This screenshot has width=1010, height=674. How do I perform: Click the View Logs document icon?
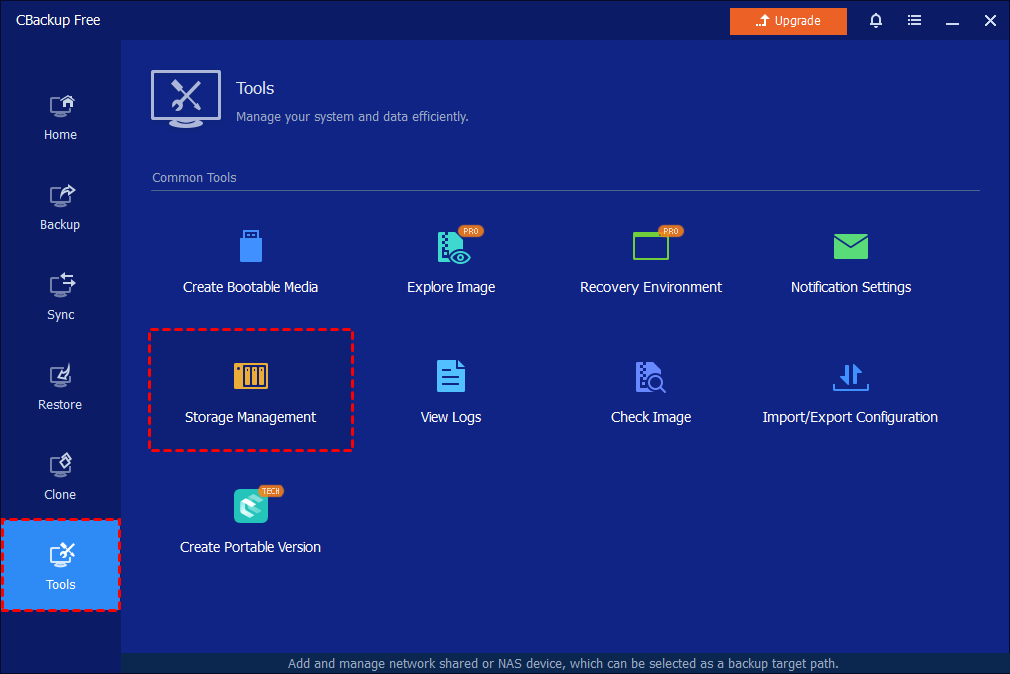(x=451, y=376)
